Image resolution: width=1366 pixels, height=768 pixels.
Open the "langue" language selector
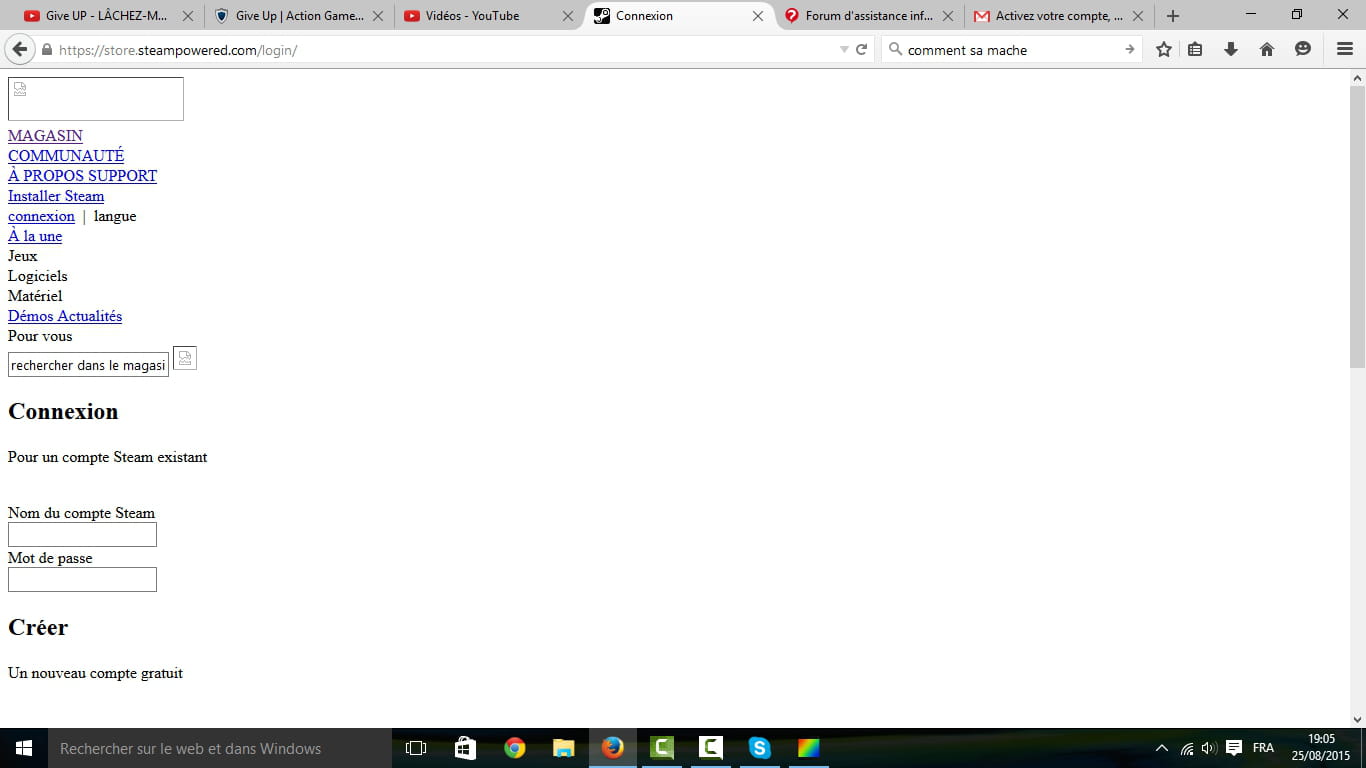click(115, 216)
